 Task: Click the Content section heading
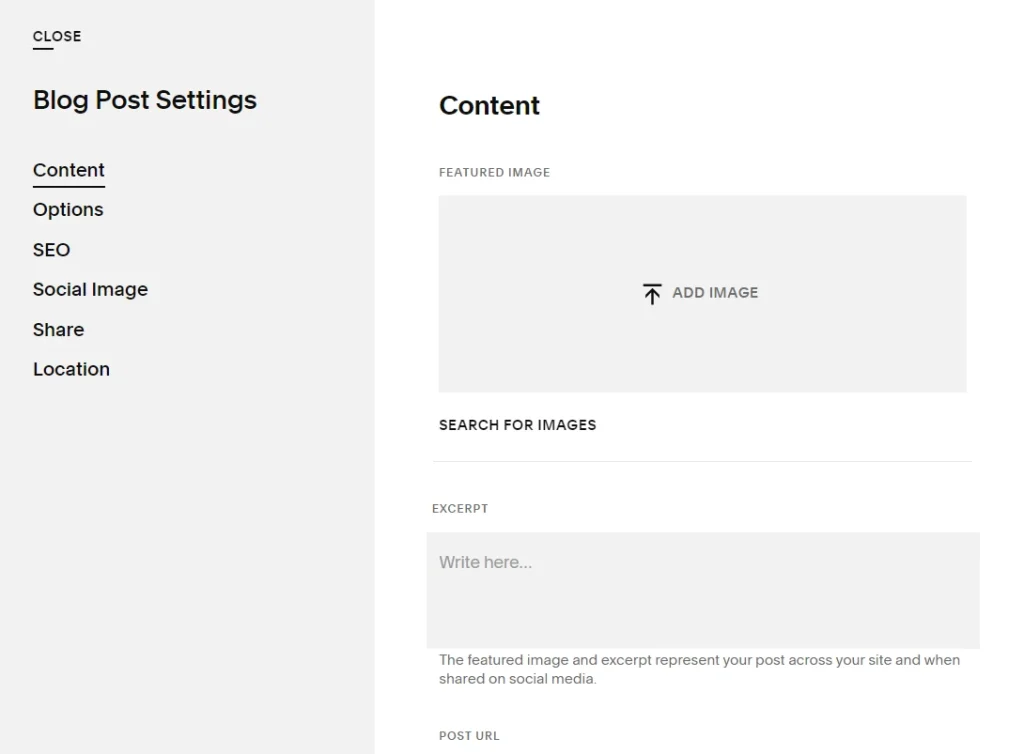[489, 105]
